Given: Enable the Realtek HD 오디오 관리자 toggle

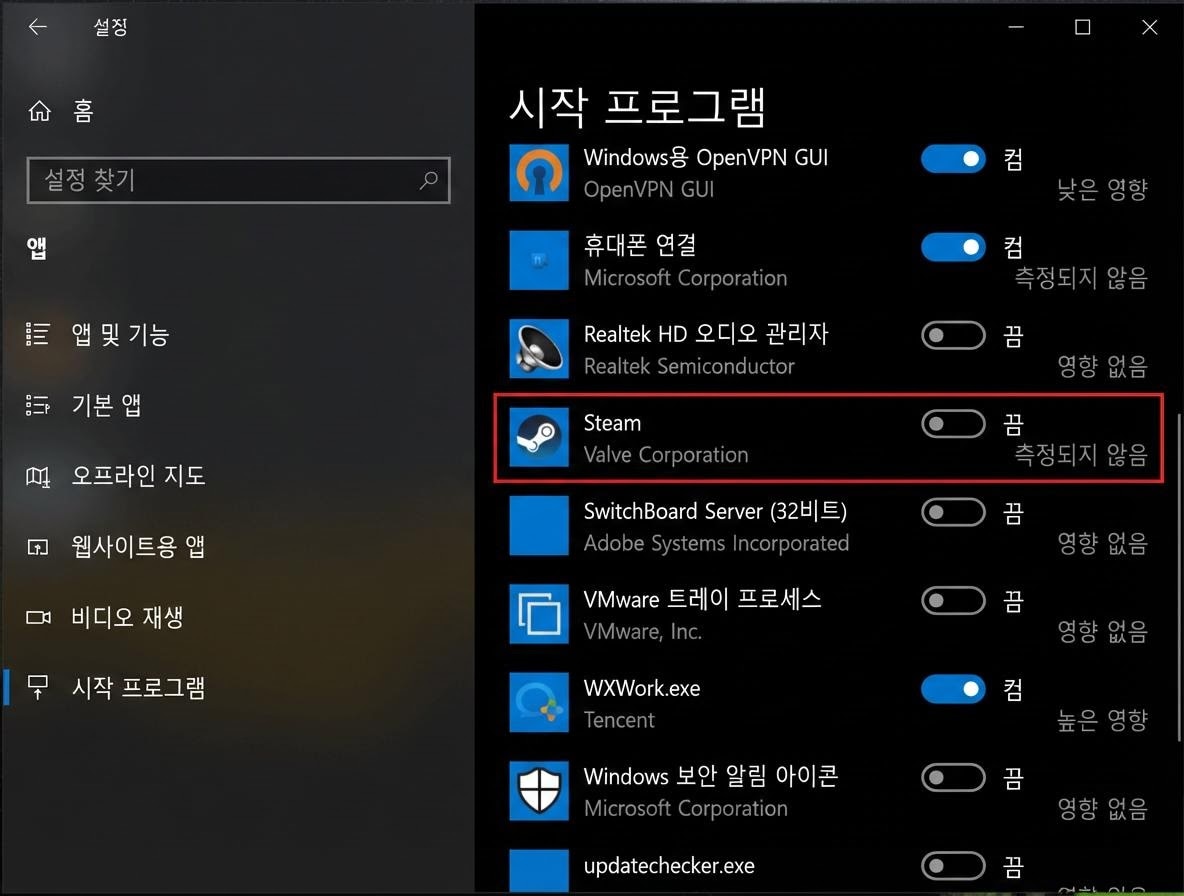Looking at the screenshot, I should click(952, 335).
